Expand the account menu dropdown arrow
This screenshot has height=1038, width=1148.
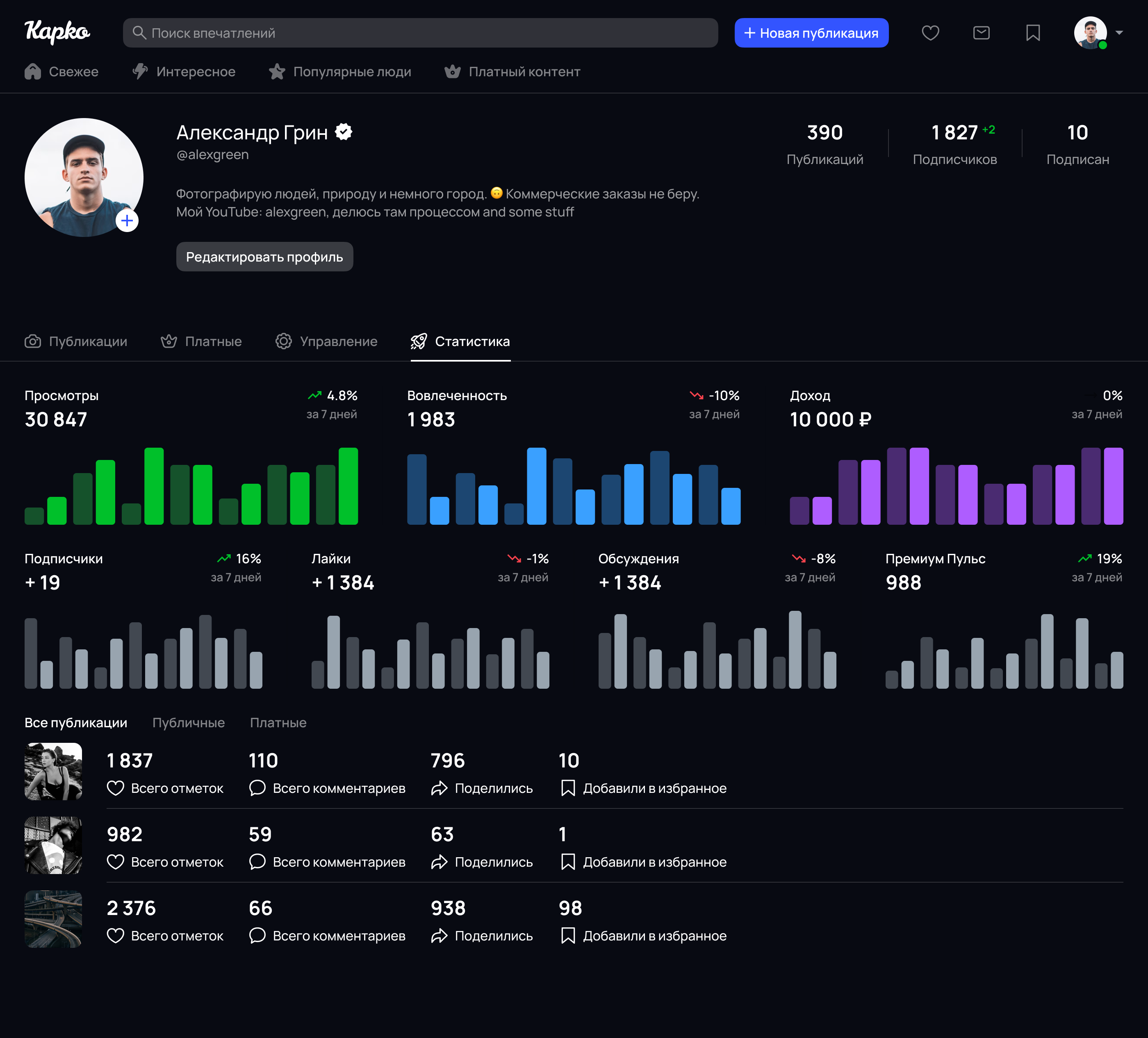1119,32
